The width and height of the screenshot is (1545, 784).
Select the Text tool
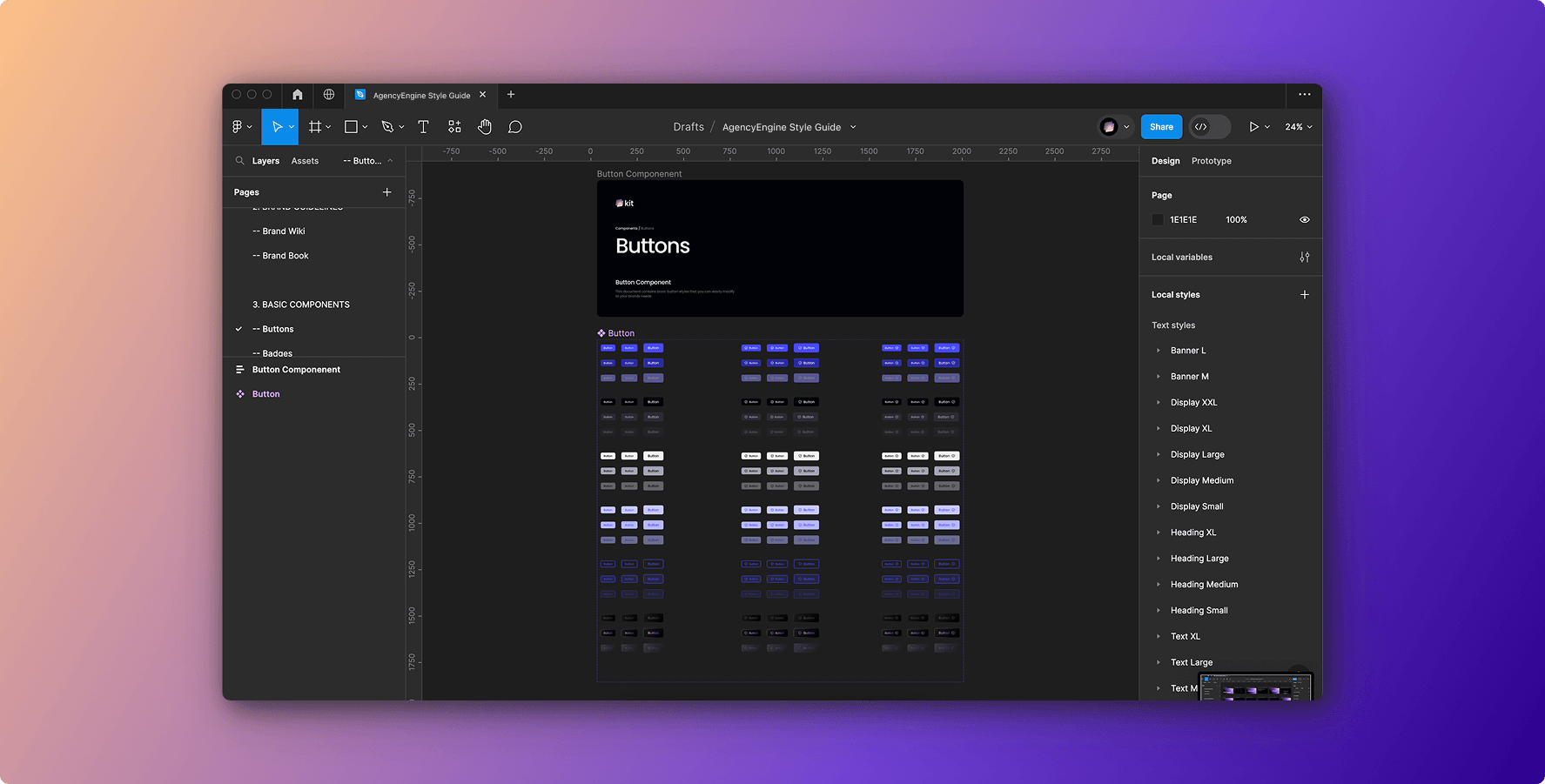[x=424, y=127]
